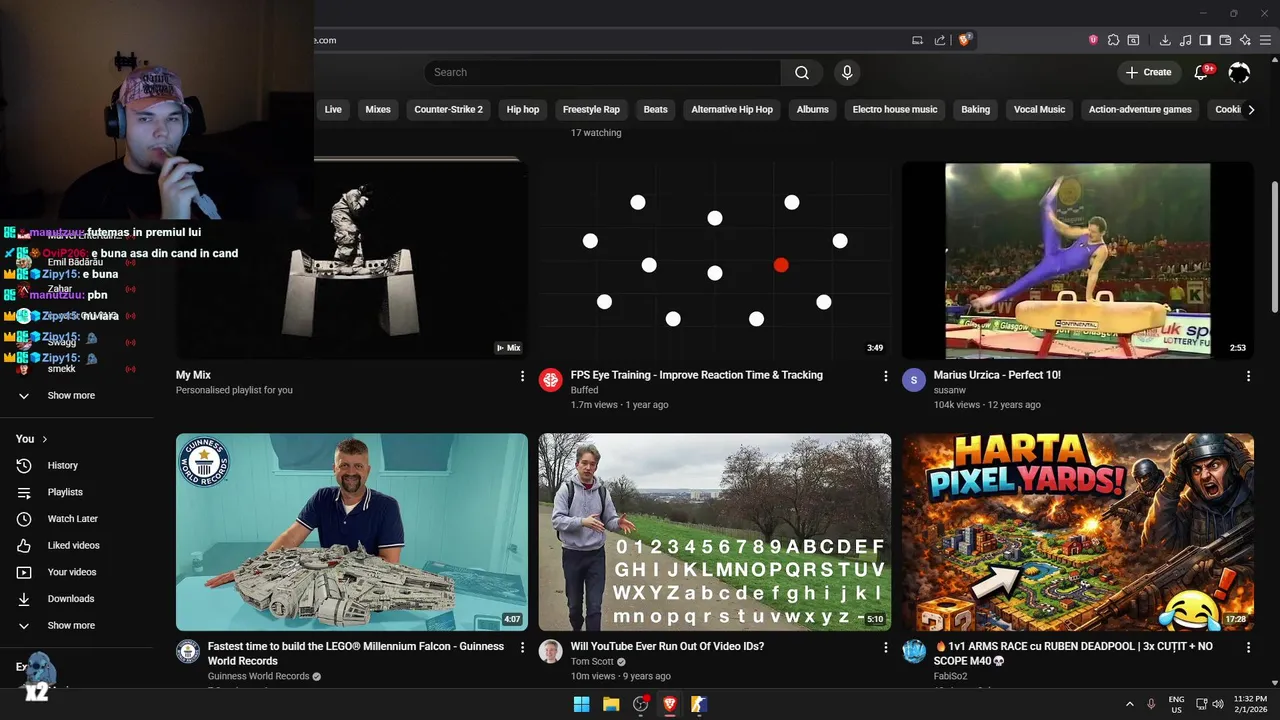Open more options for My Mix
The height and width of the screenshot is (720, 1280).
[x=522, y=376]
